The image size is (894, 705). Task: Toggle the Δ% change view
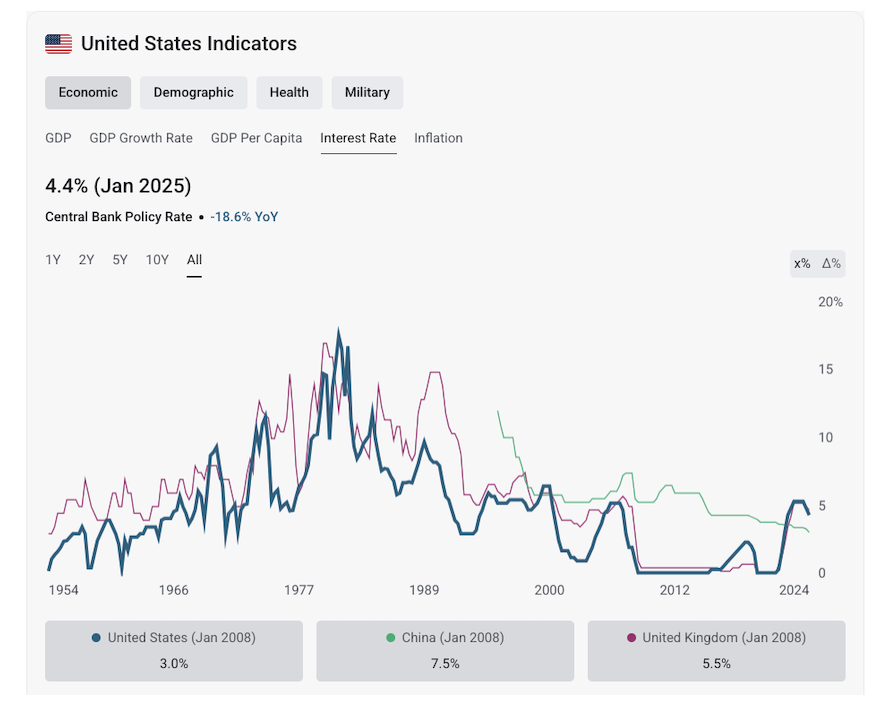click(x=831, y=263)
